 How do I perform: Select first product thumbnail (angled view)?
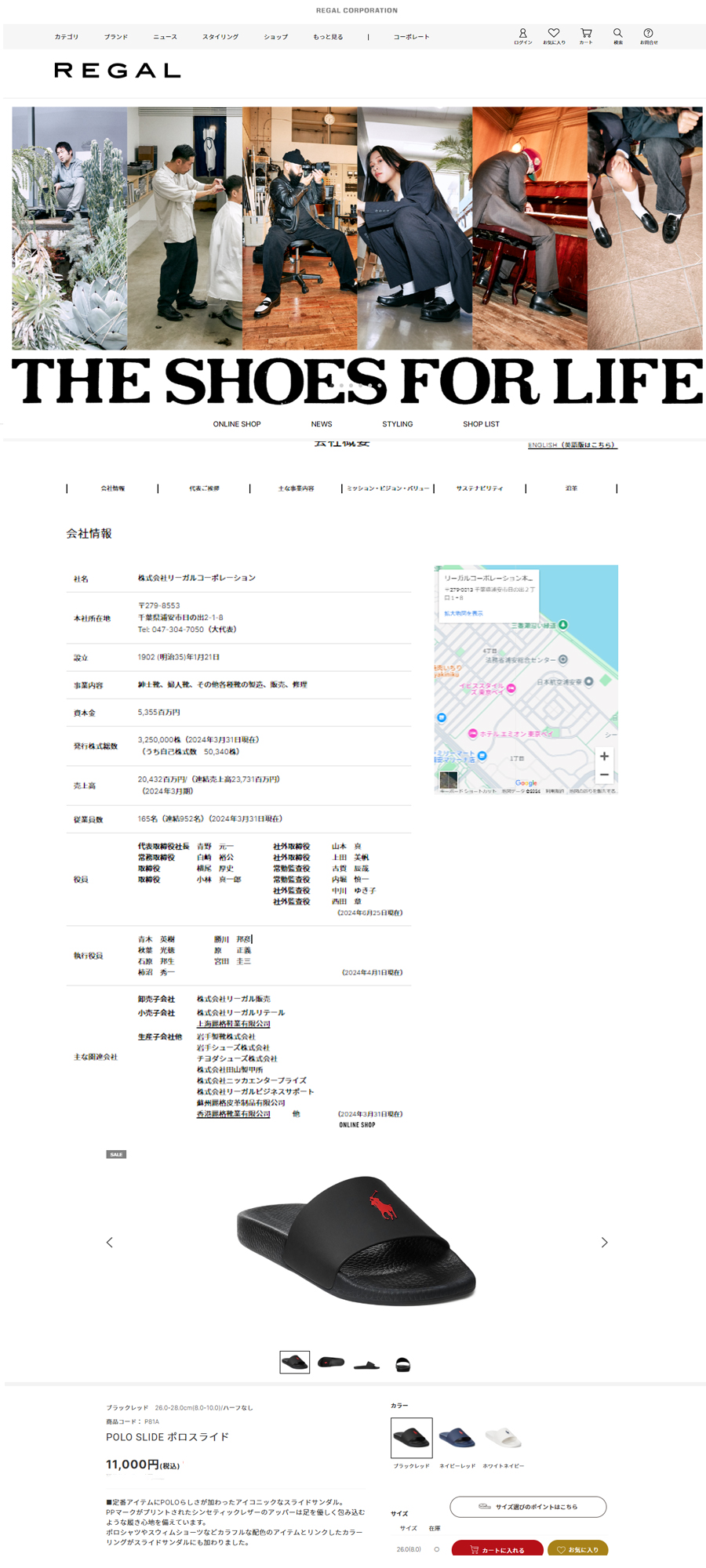point(295,1362)
